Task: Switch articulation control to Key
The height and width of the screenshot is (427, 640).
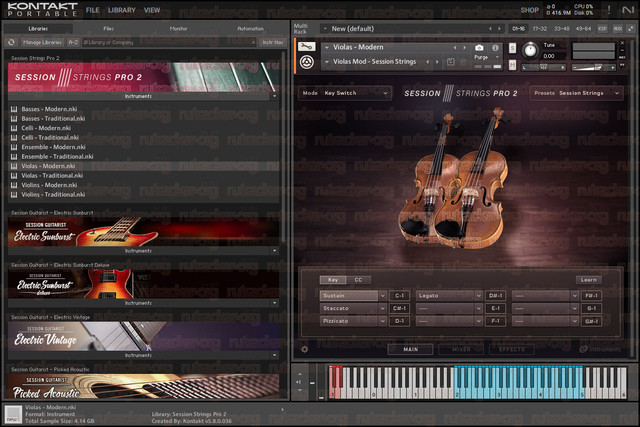Action: click(x=333, y=280)
